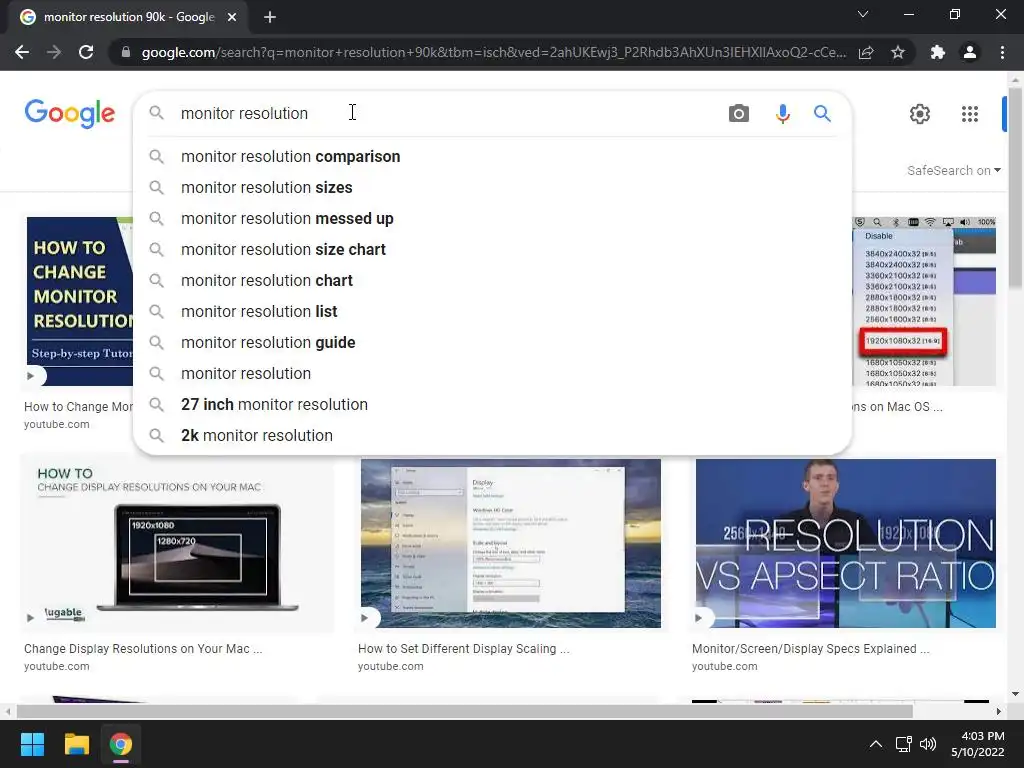This screenshot has height=768, width=1024.
Task: Bookmark this tab with star icon
Action: pyautogui.click(x=898, y=52)
